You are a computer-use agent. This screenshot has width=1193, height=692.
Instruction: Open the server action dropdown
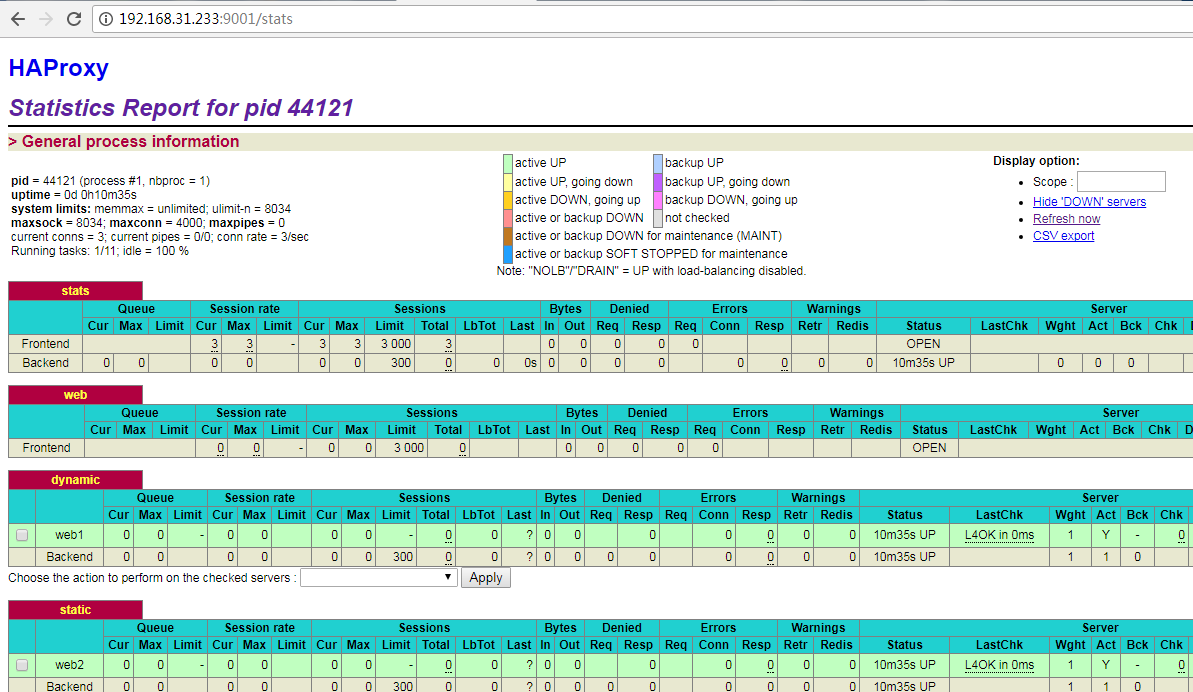(x=379, y=578)
